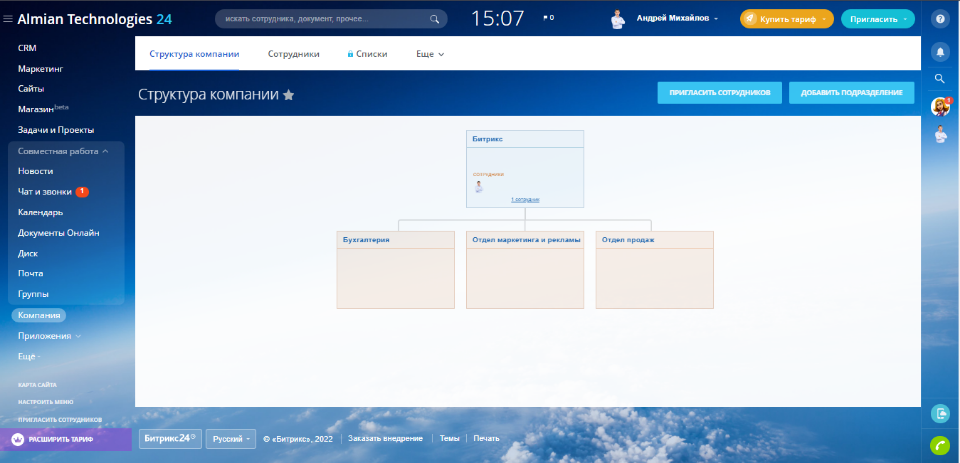The height and width of the screenshot is (463, 960).
Task: Click Пригласить сотрудников button
Action: tap(719, 92)
